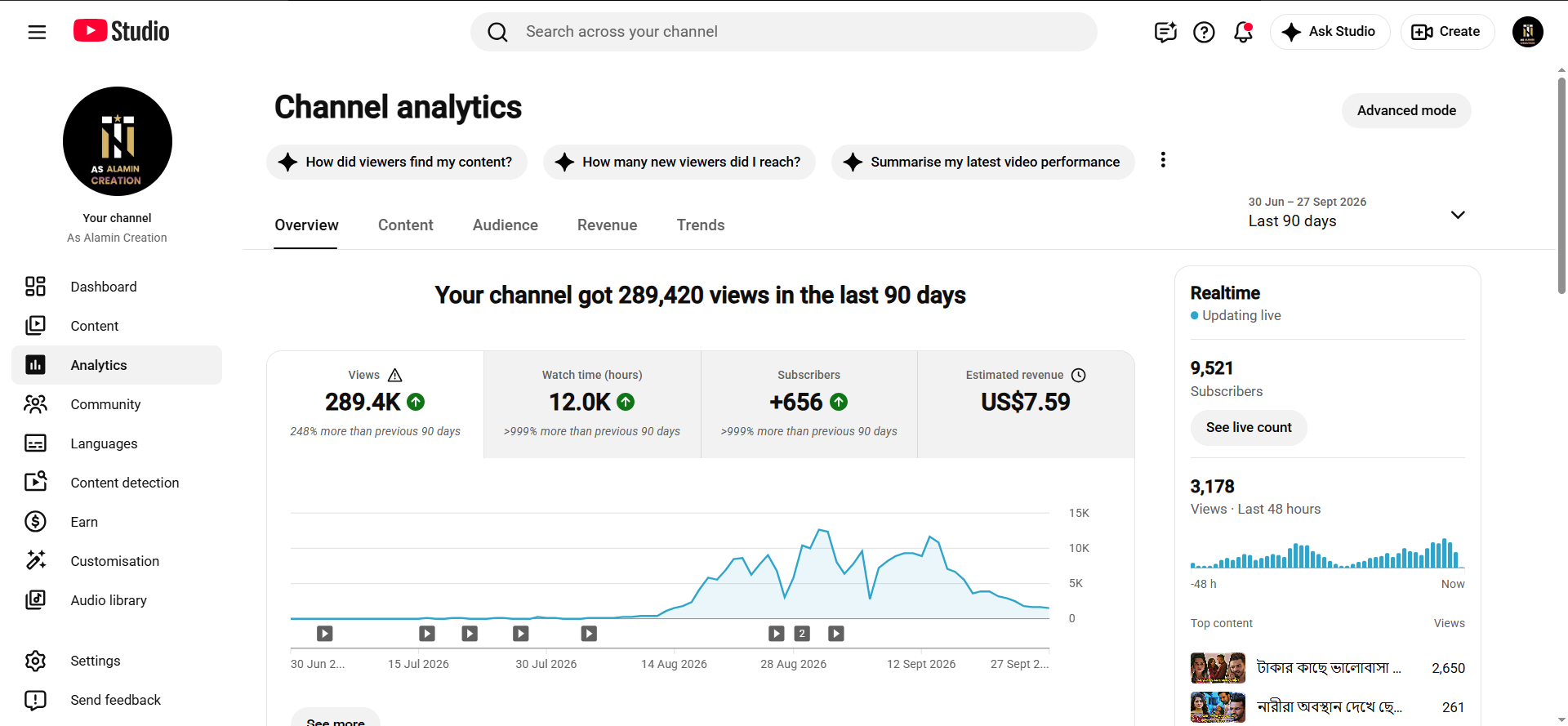
Task: Open the Earn dollar icon in sidebar
Action: pyautogui.click(x=35, y=522)
